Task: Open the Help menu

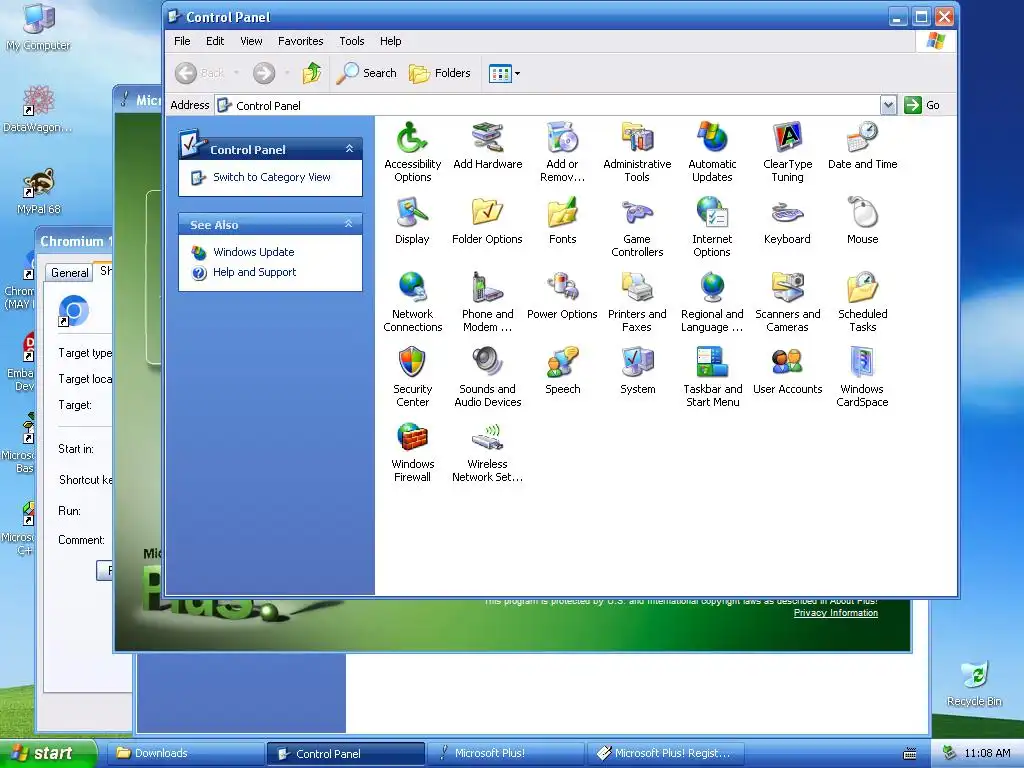Action: (391, 41)
